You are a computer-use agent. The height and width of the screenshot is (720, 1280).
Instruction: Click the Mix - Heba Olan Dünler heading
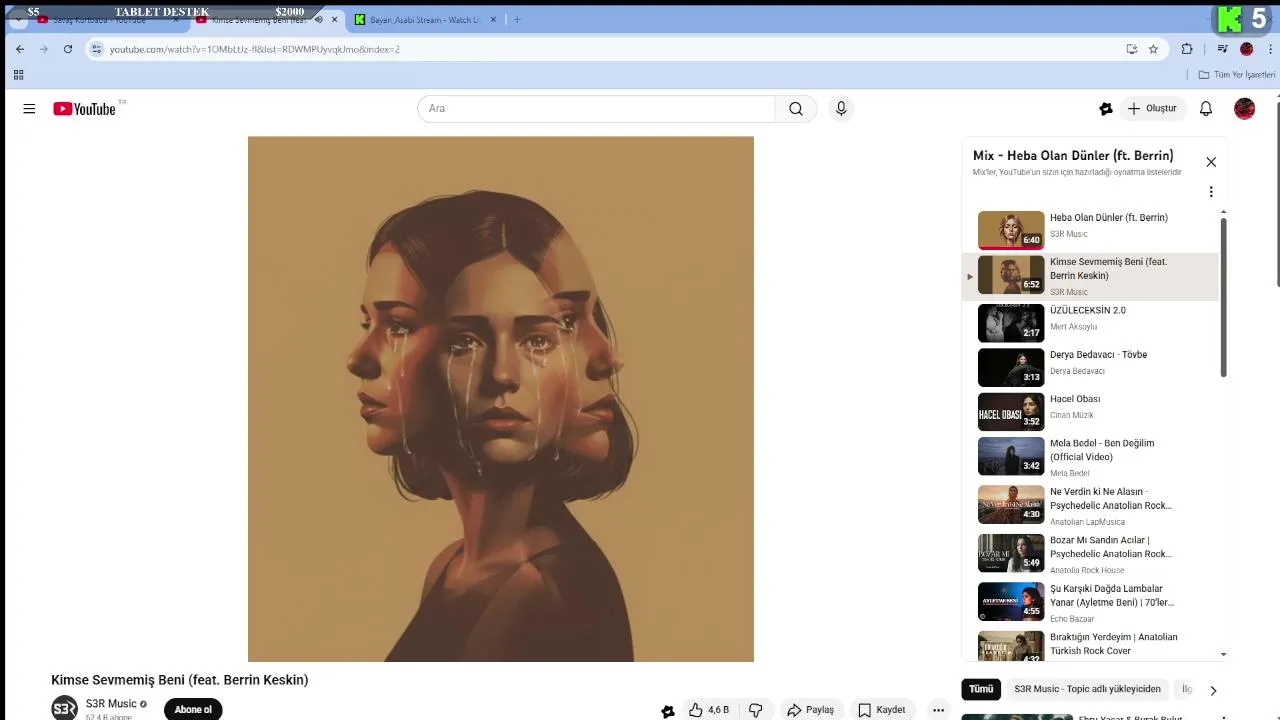[x=1073, y=156]
